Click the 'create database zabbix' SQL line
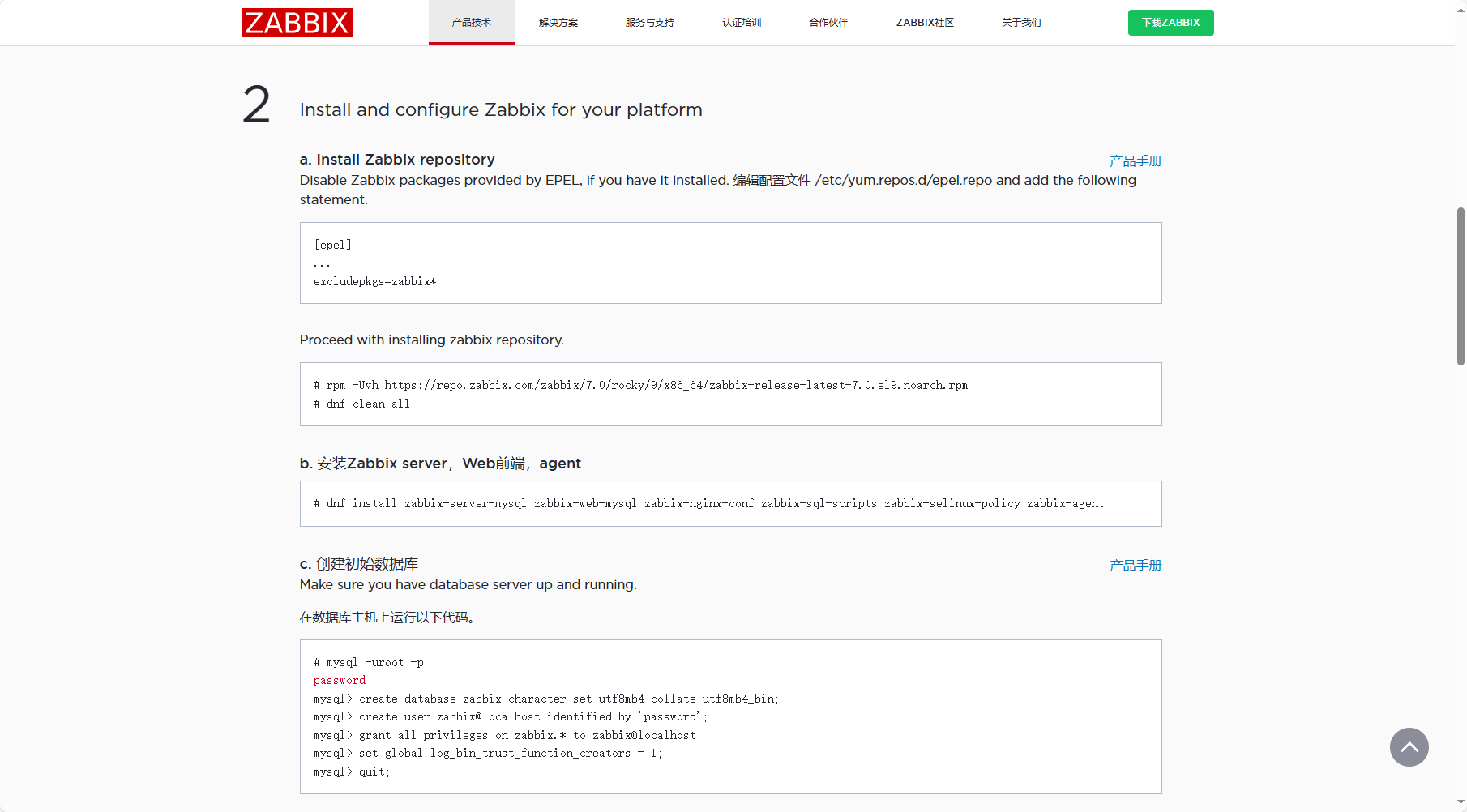Viewport: 1467px width, 812px height. tap(546, 699)
